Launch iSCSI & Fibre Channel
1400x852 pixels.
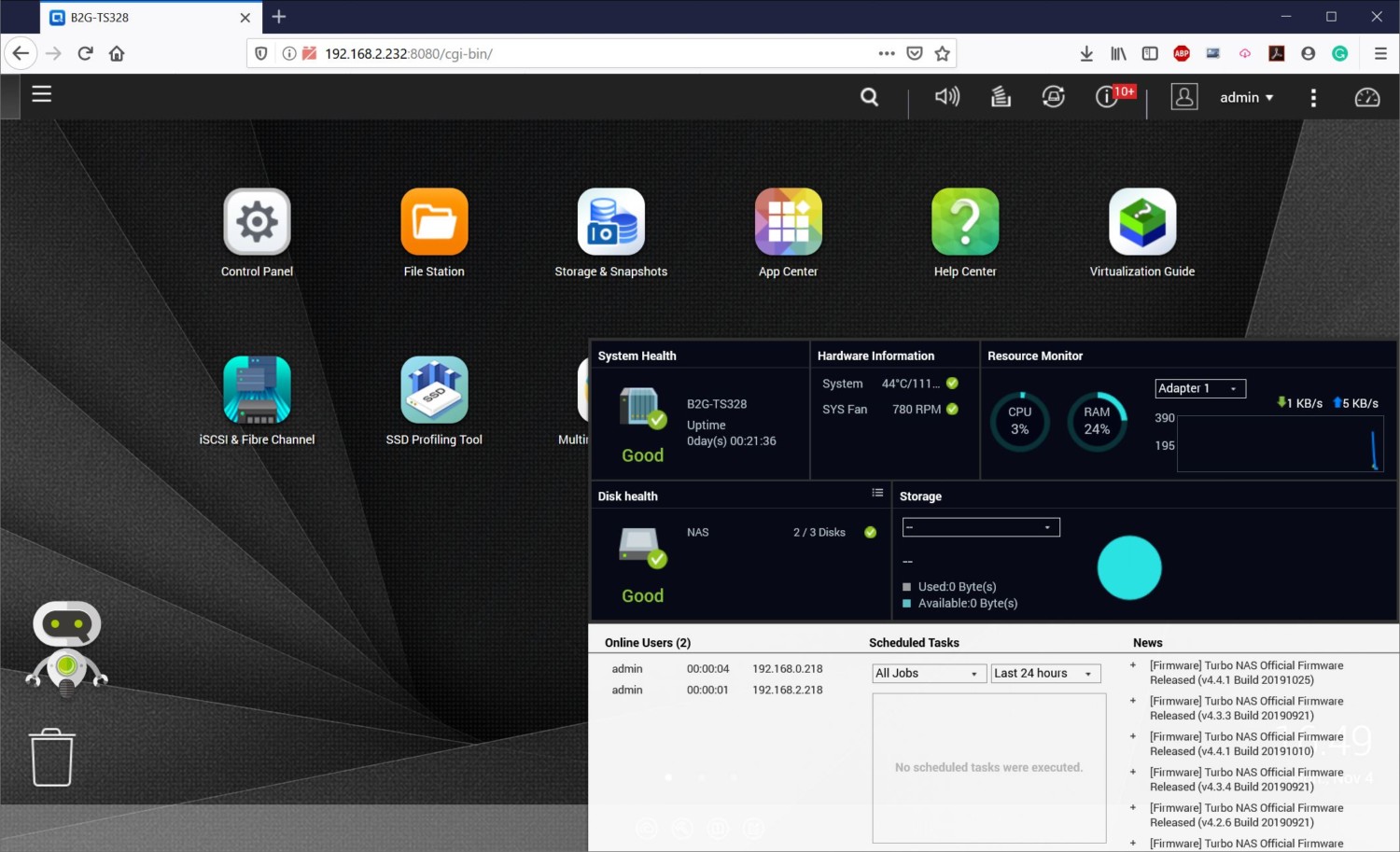[x=257, y=390]
